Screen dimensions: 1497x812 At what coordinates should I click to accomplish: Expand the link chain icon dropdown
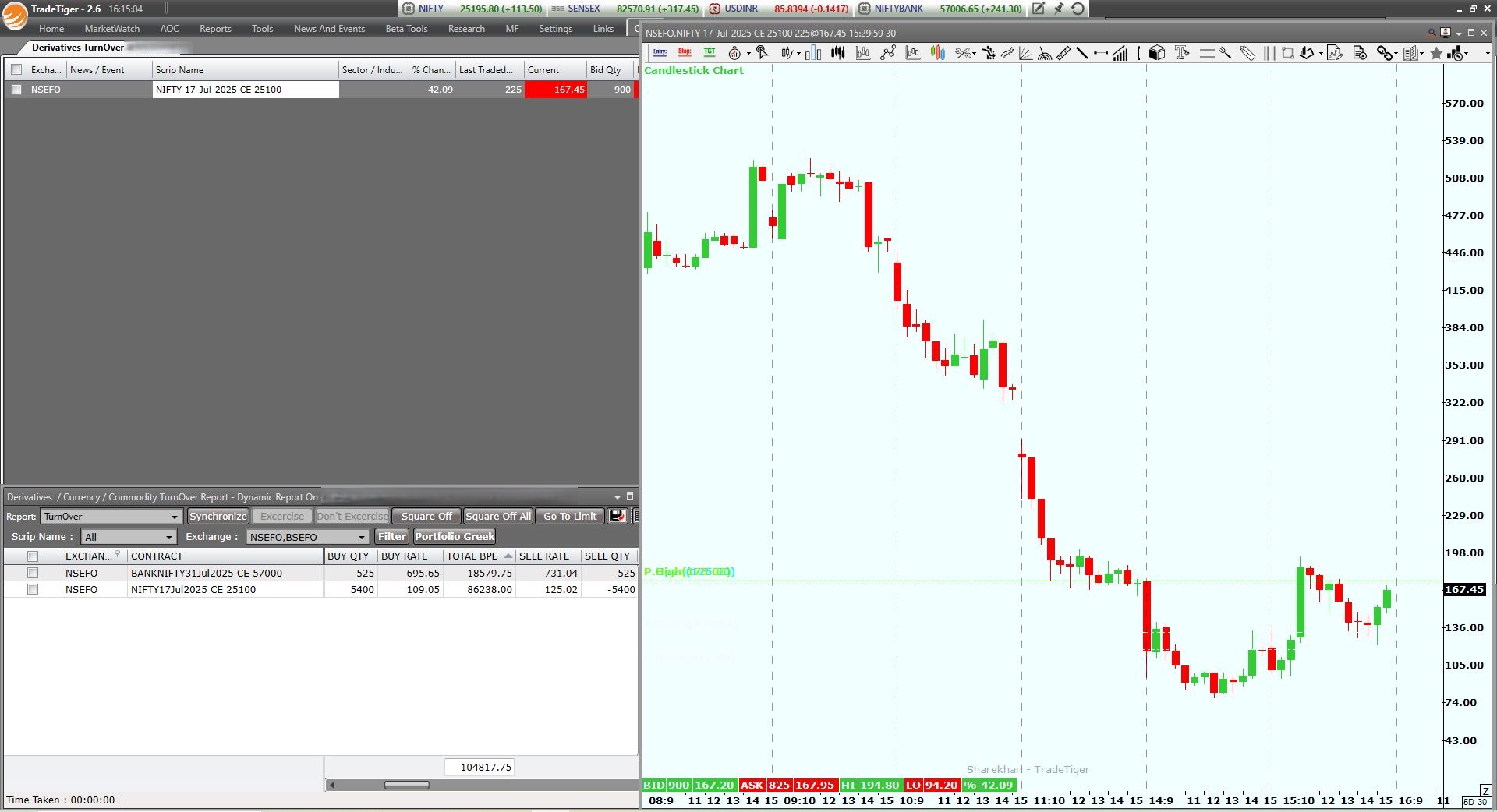click(1396, 54)
